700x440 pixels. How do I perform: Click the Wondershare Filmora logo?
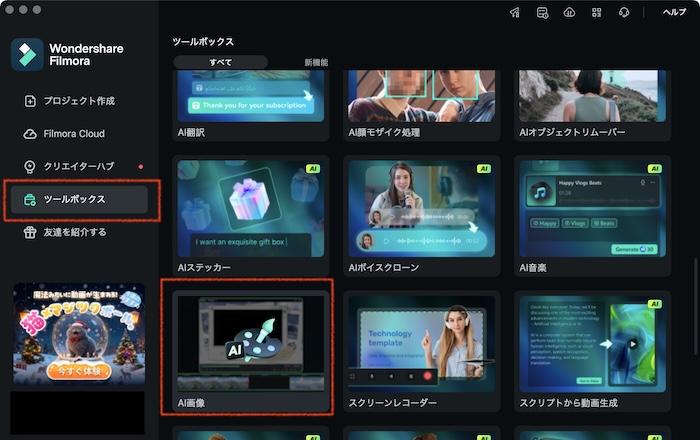pyautogui.click(x=27, y=54)
